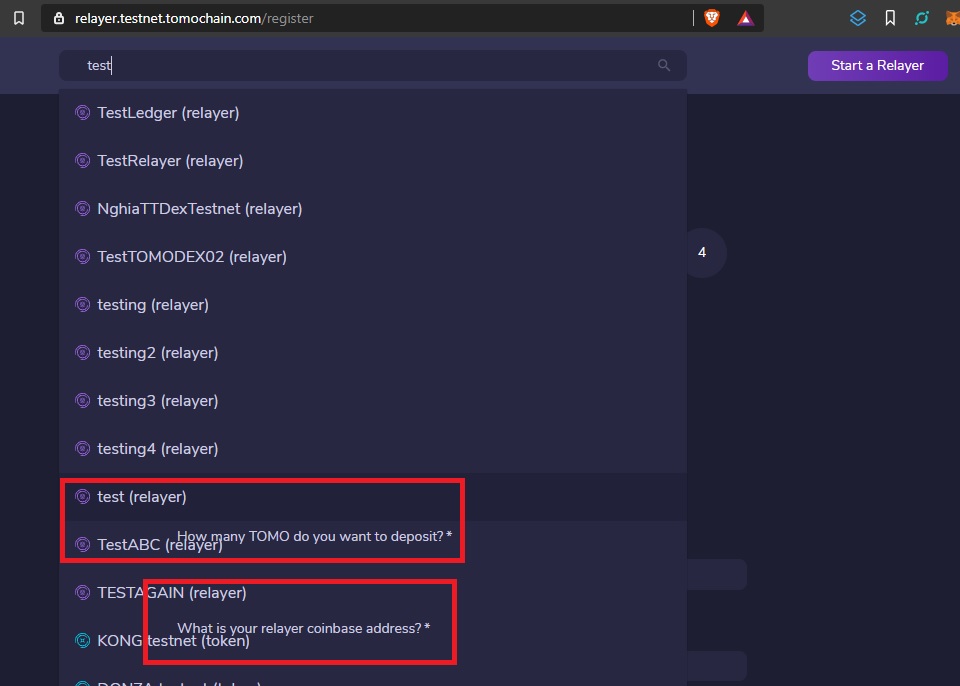Click the site lock icon in address bar
Screen dimensions: 960x686
59,18
